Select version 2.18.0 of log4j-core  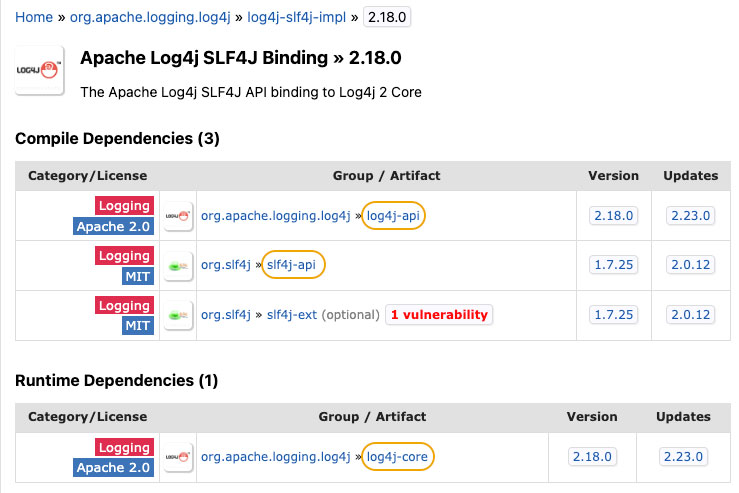pos(592,457)
